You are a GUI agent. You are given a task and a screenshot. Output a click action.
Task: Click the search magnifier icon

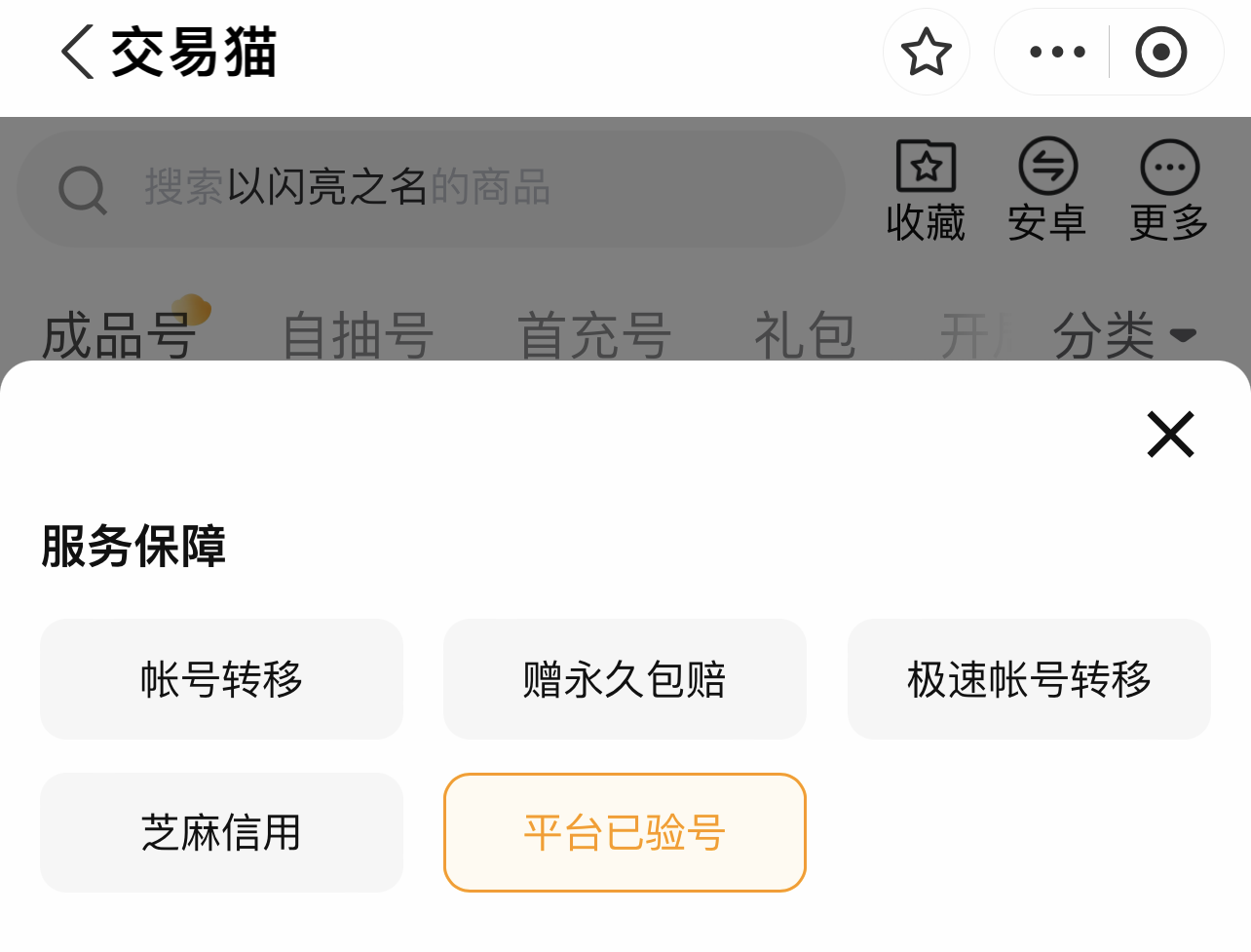(x=83, y=189)
